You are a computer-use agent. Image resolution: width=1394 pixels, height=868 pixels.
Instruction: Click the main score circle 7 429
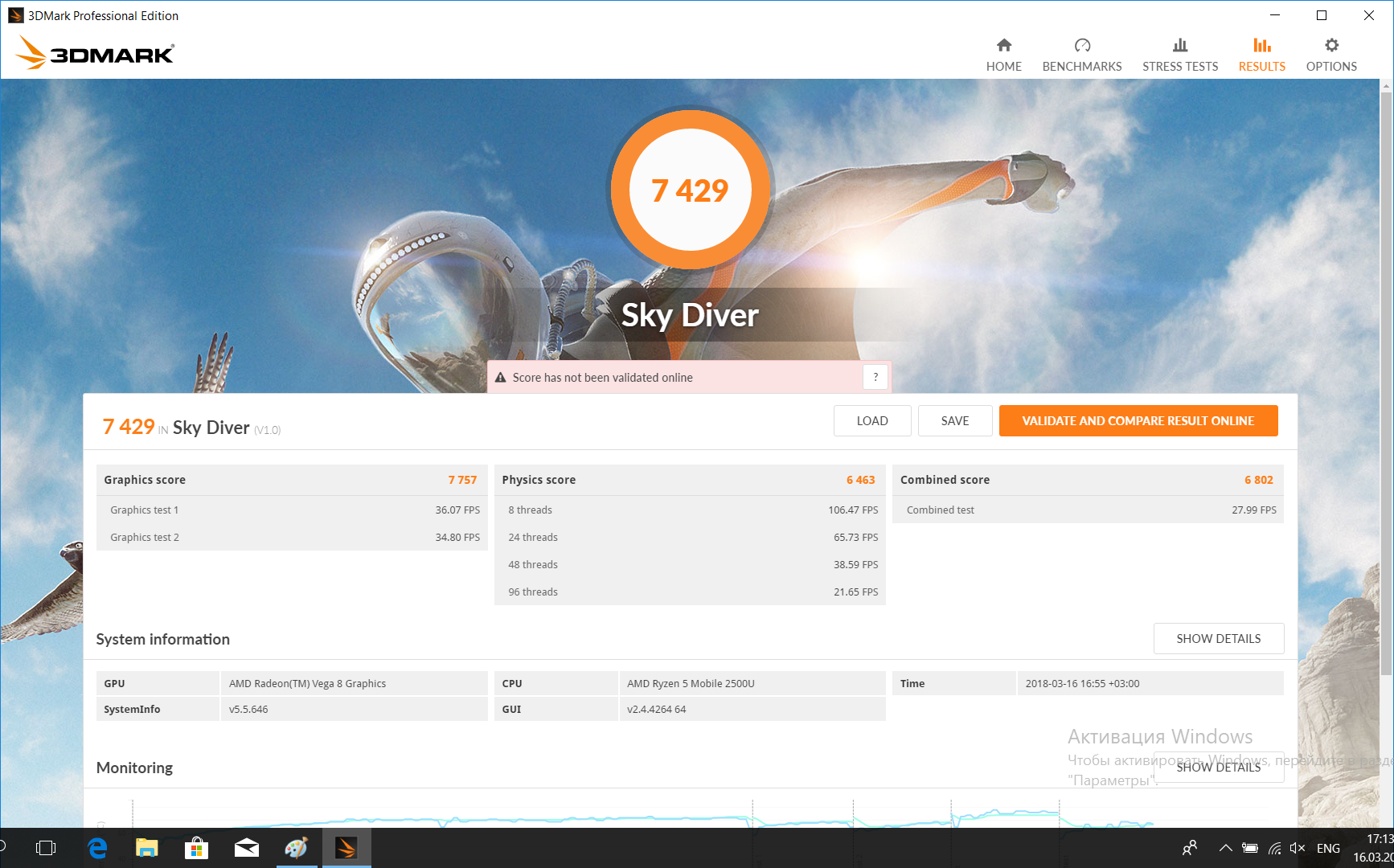coord(690,190)
